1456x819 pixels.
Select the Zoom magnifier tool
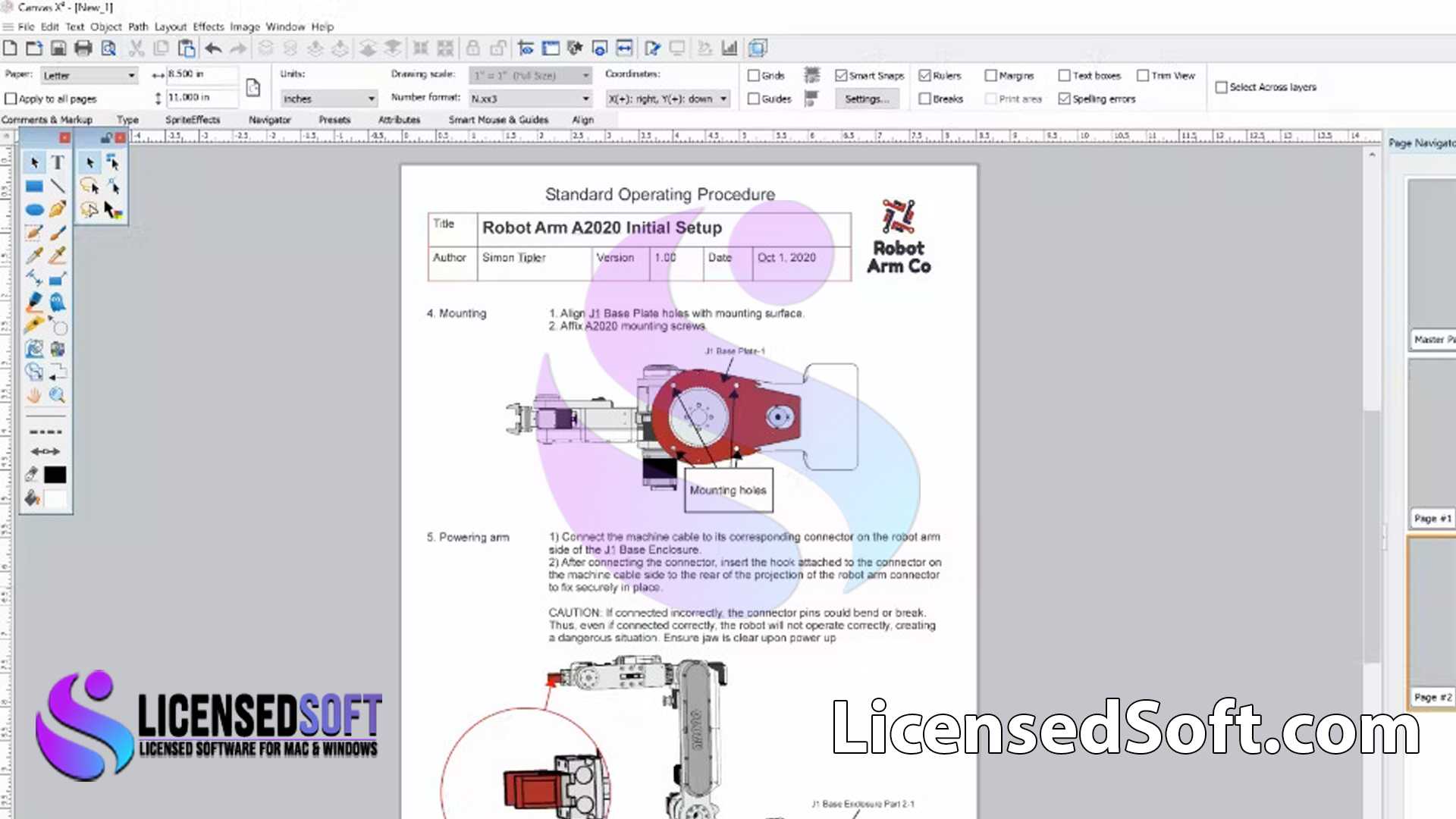58,395
